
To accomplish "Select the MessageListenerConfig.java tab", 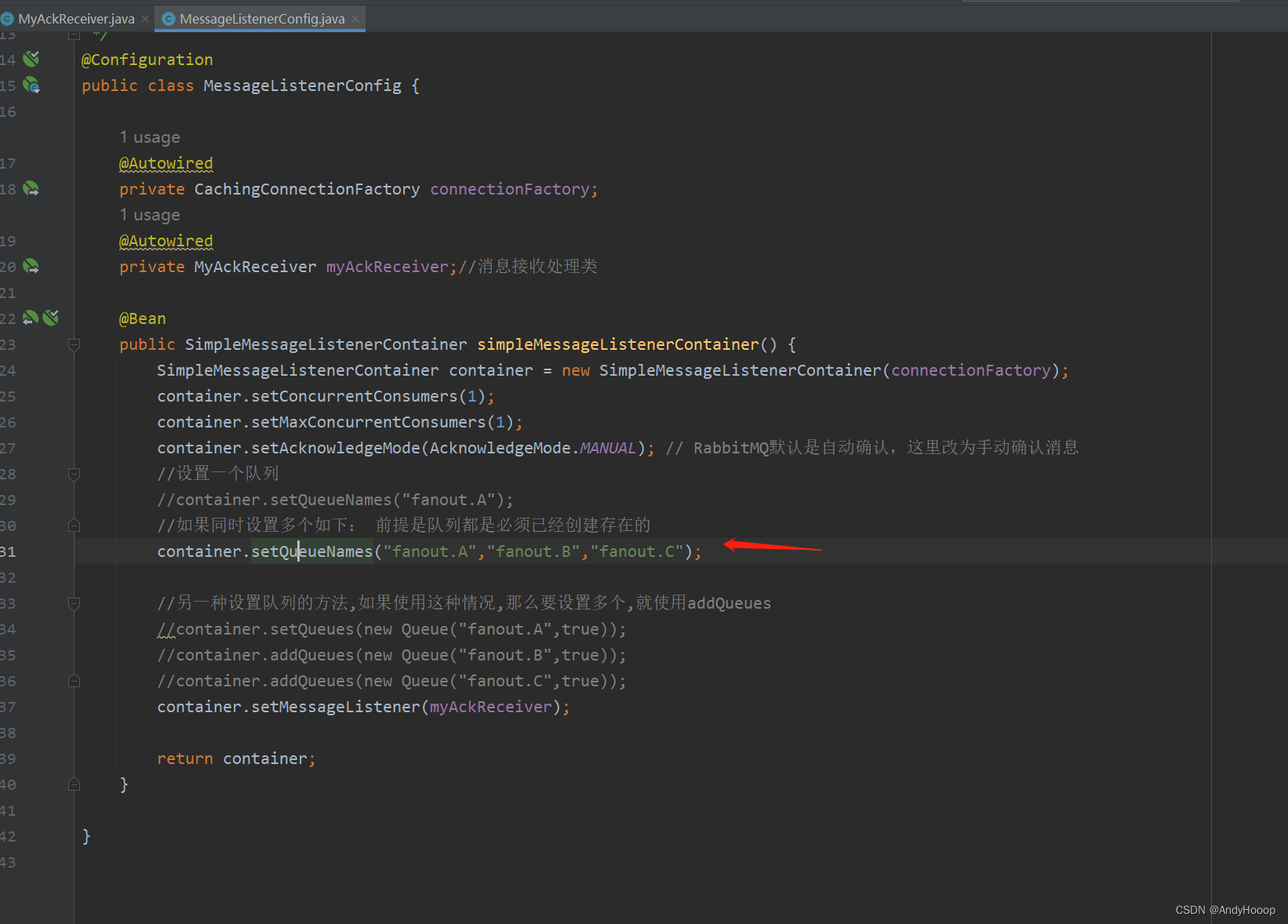I will (262, 19).
